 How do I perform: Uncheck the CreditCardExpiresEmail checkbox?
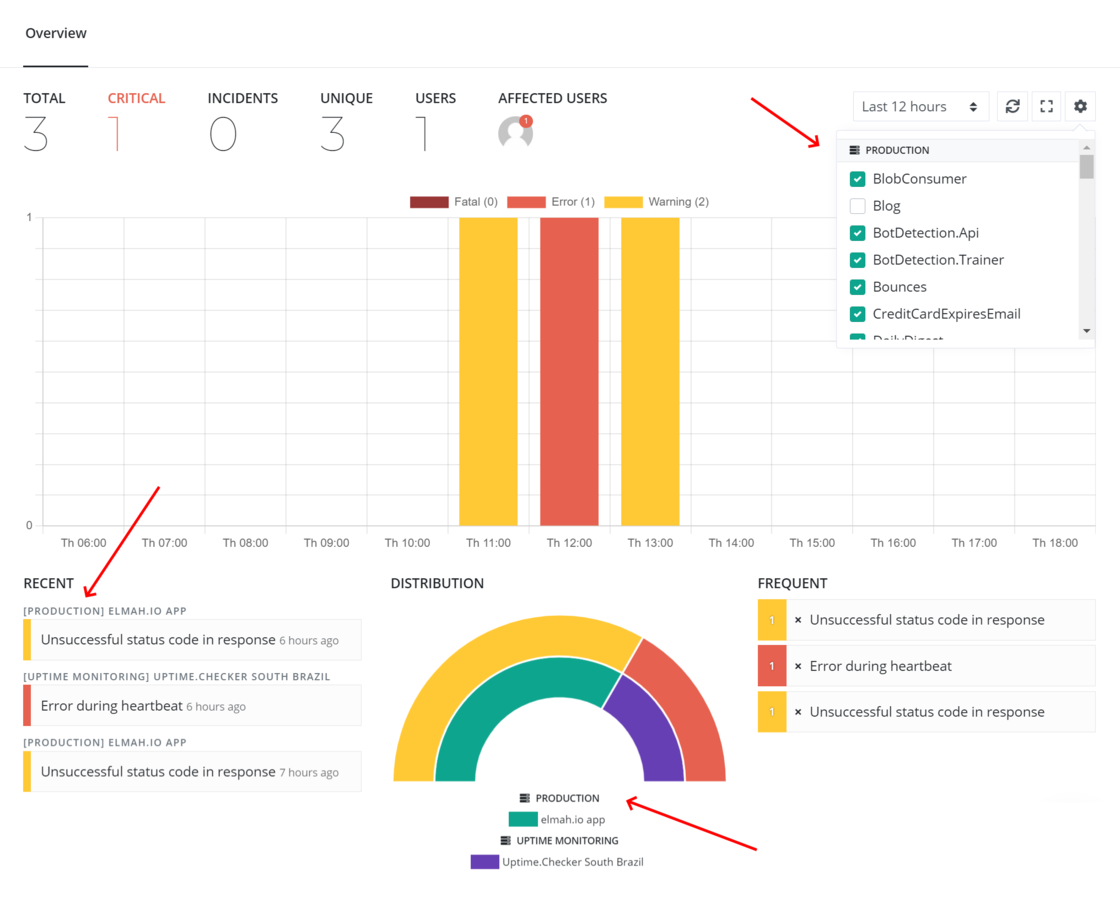(858, 314)
